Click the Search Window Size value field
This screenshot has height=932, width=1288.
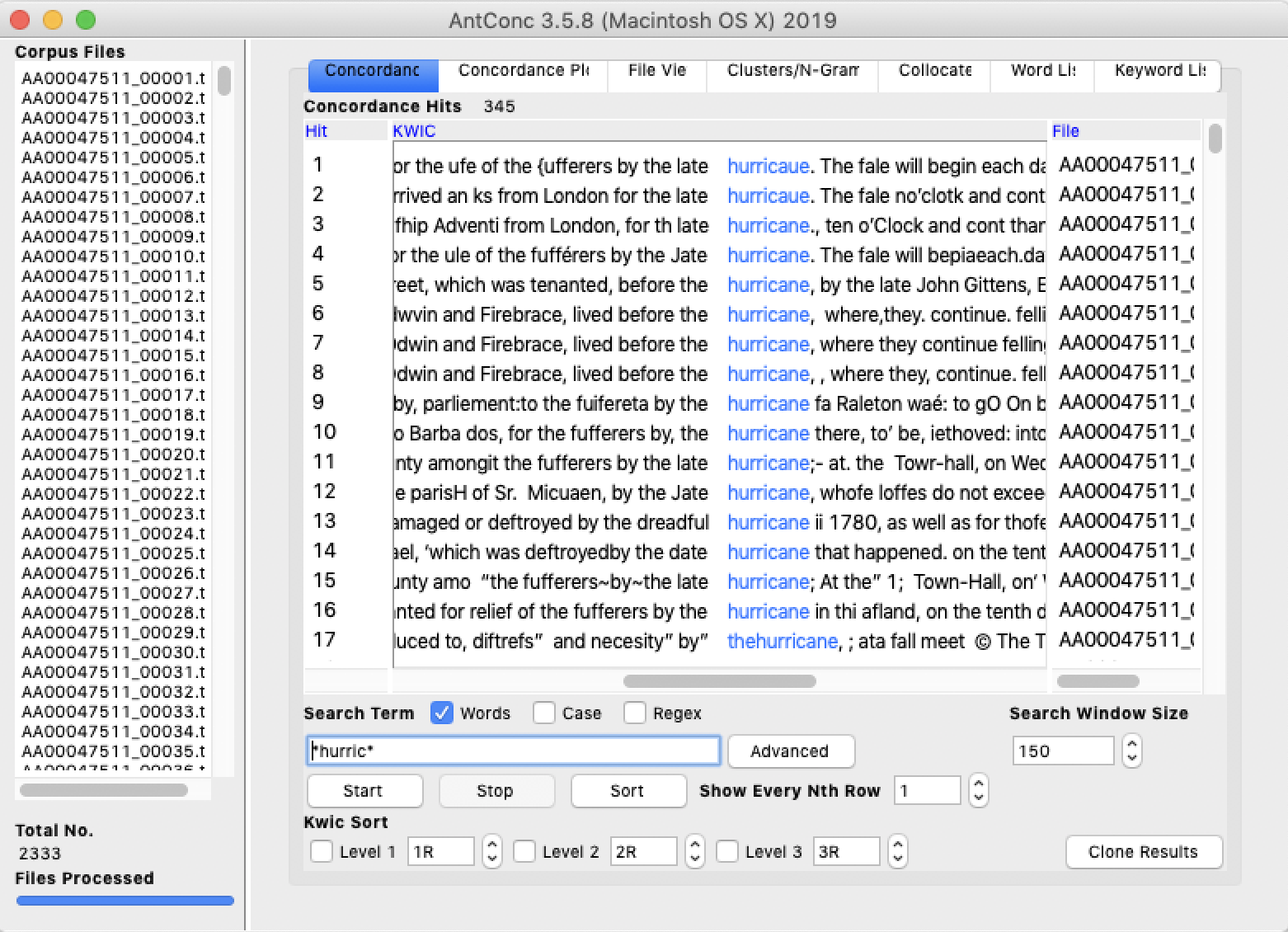(x=1063, y=751)
